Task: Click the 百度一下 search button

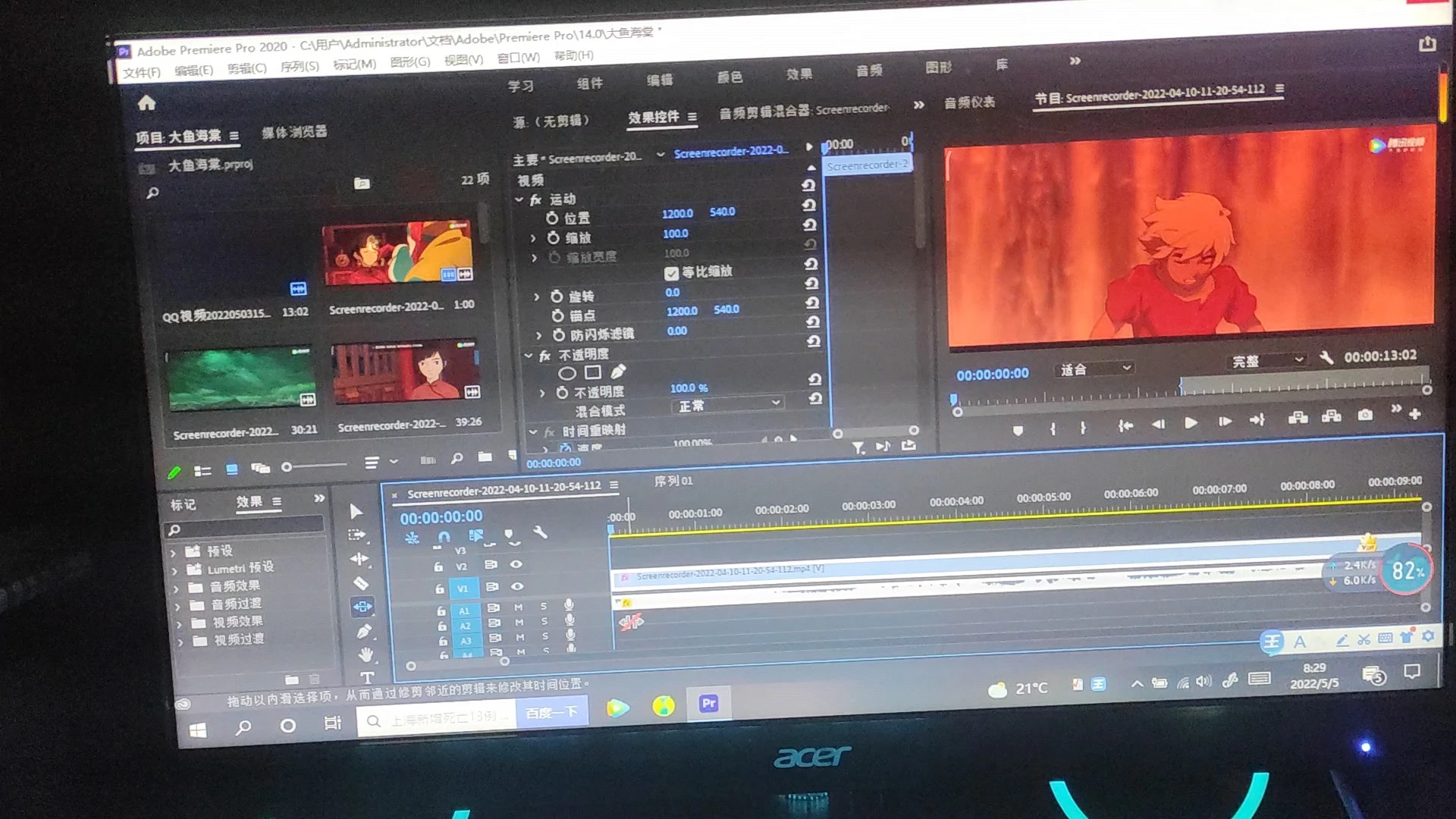Action: click(x=551, y=713)
